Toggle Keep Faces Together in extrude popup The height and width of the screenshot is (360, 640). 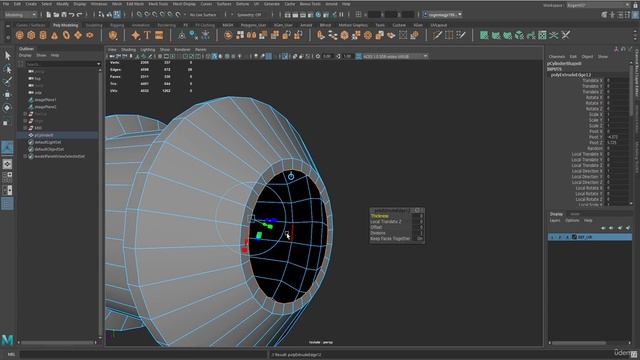click(419, 238)
